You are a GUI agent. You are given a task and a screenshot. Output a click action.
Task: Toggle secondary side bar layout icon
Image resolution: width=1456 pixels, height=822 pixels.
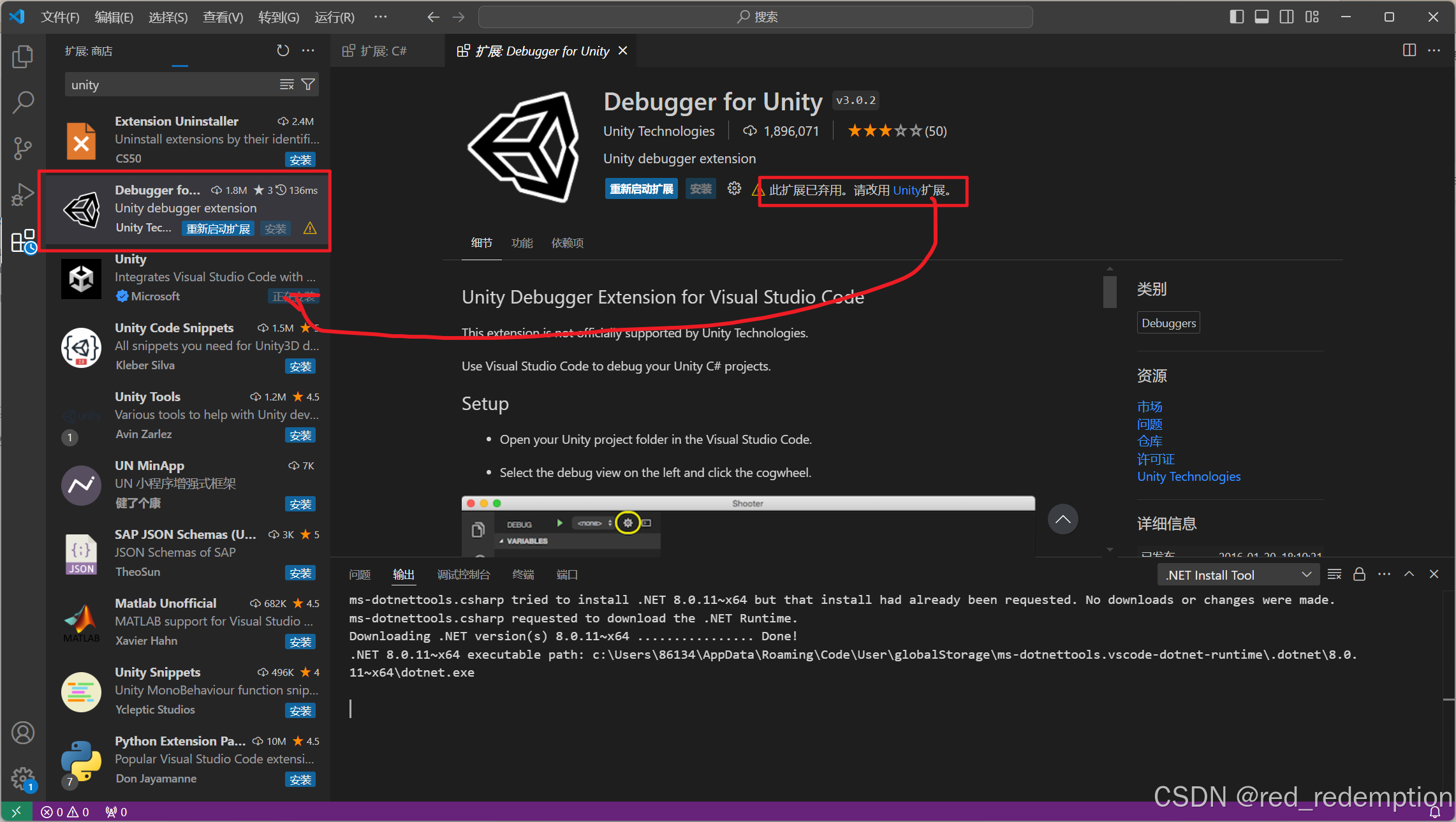[1287, 17]
